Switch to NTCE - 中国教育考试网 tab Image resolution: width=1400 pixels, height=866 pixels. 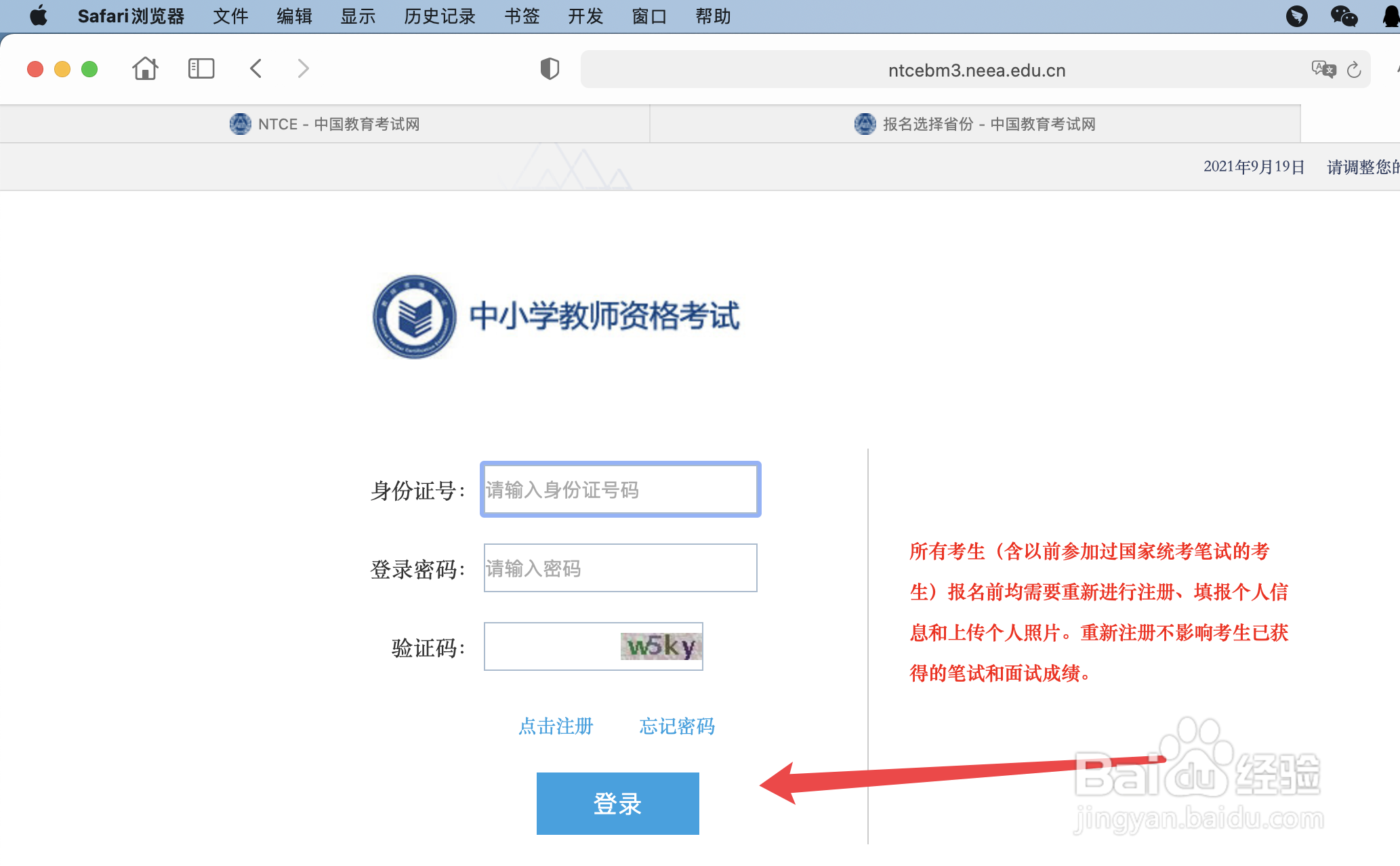(325, 124)
